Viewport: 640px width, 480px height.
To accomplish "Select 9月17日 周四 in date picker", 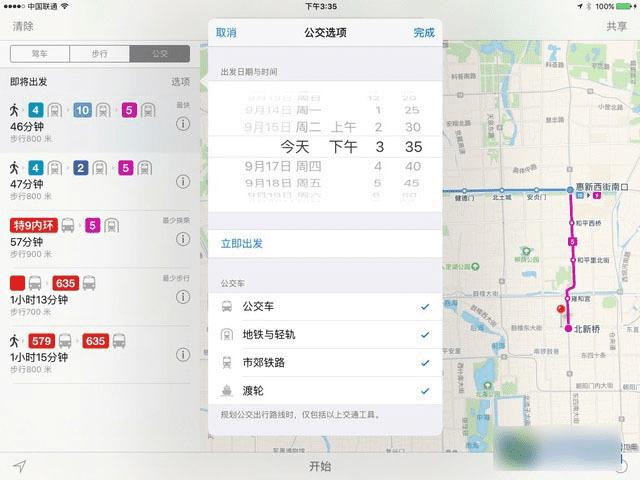I will coord(283,166).
